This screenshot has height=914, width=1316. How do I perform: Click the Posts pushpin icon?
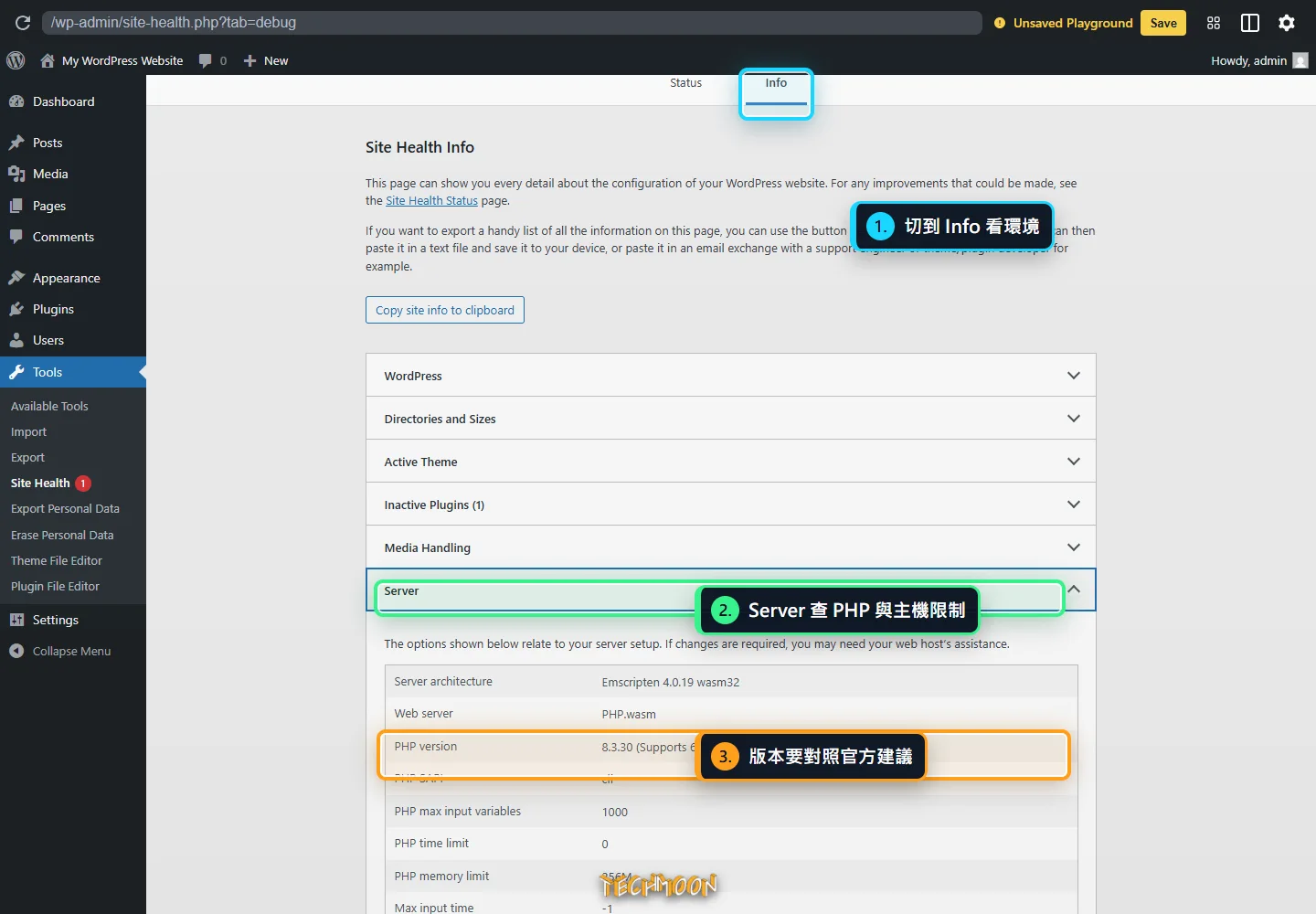click(16, 143)
